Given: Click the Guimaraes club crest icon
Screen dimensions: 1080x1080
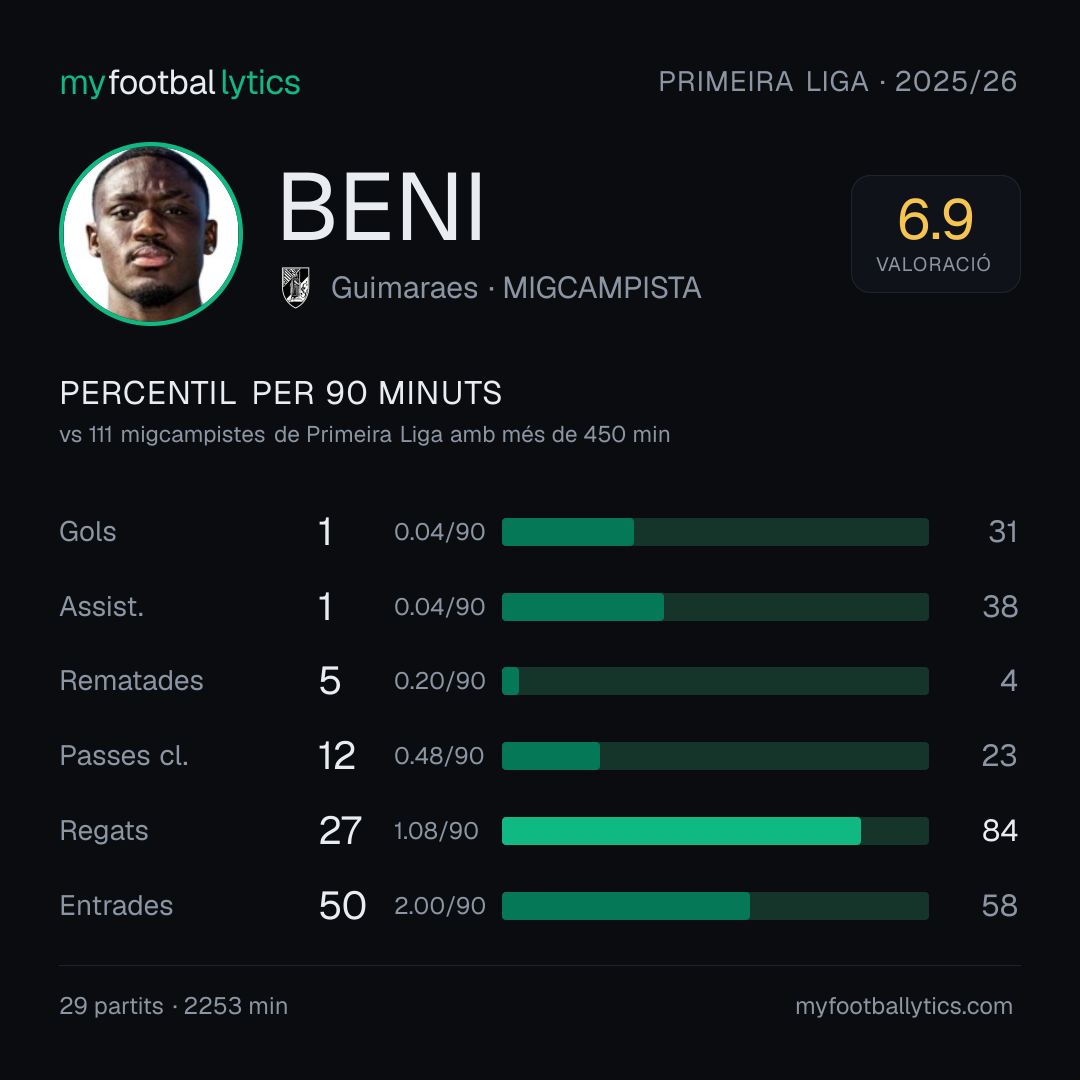Looking at the screenshot, I should point(295,287).
